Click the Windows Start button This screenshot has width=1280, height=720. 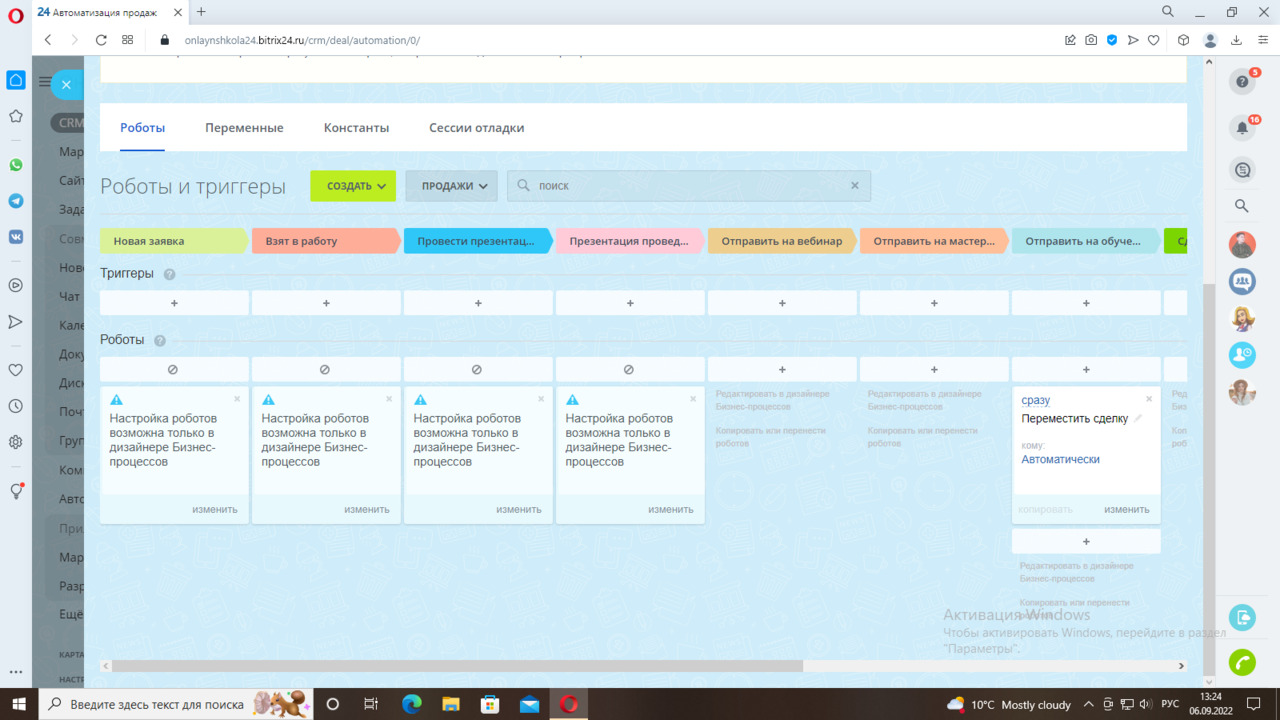(x=19, y=704)
